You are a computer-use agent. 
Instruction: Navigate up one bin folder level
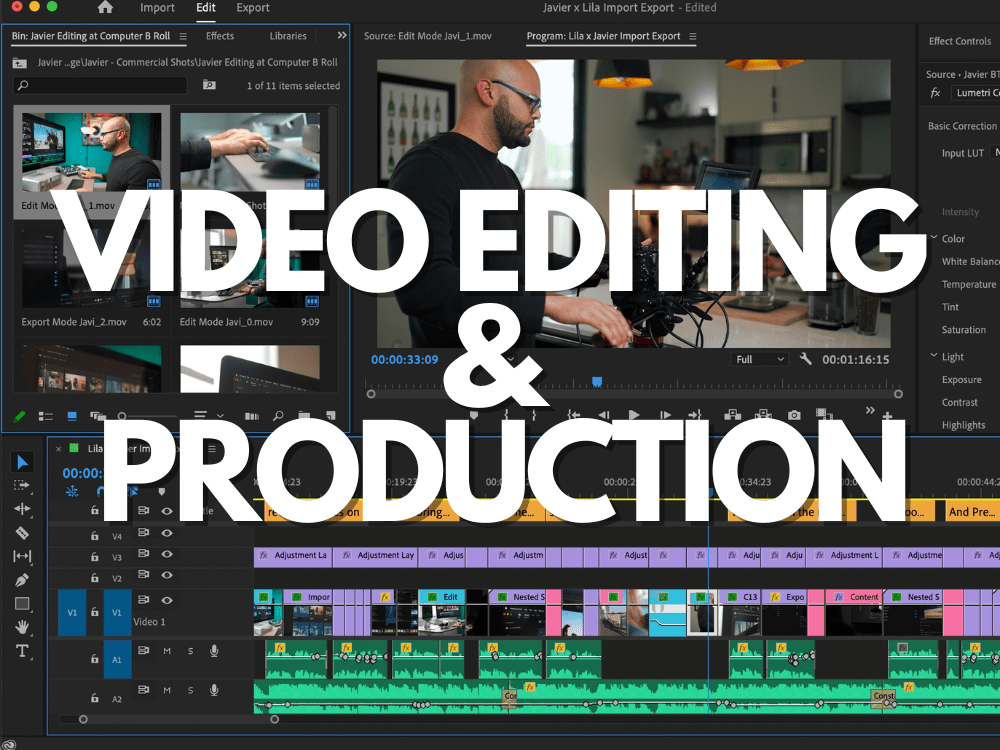(20, 62)
